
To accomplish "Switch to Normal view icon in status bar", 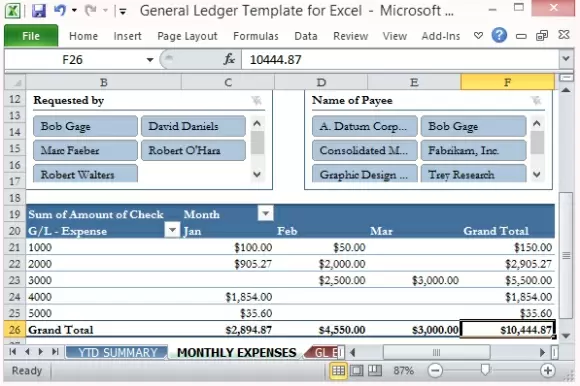I will pos(338,370).
